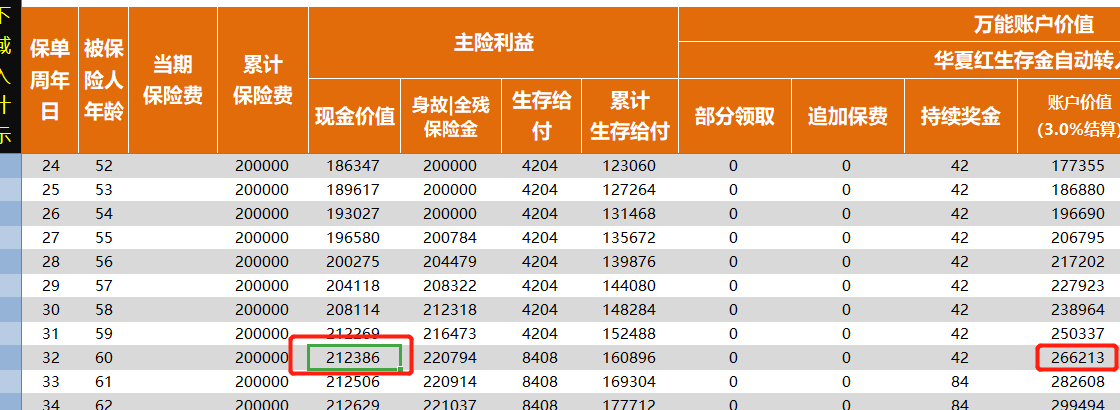Select insured age cell 53
The height and width of the screenshot is (410, 1120).
[x=104, y=190]
